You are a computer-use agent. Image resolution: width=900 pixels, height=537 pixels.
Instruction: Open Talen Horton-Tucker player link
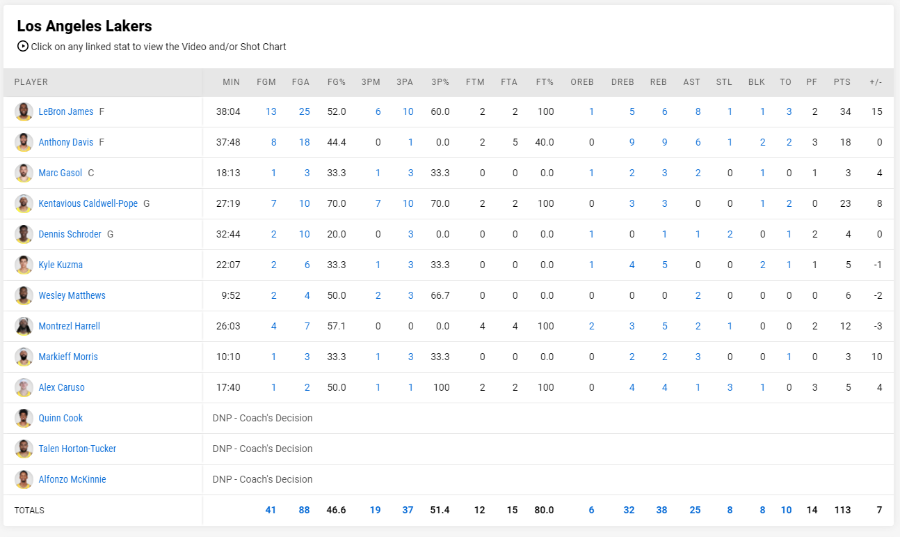point(77,449)
